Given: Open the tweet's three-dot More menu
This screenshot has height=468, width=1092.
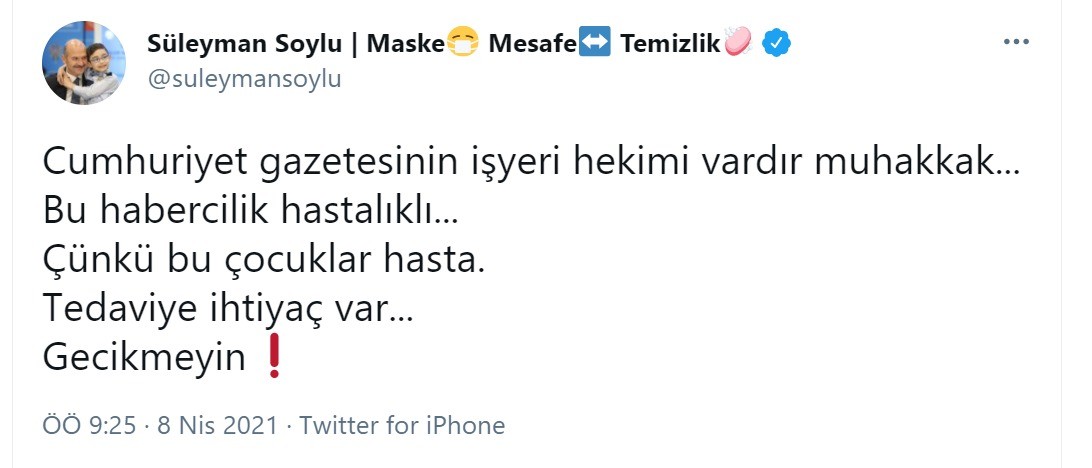Looking at the screenshot, I should tap(1015, 43).
